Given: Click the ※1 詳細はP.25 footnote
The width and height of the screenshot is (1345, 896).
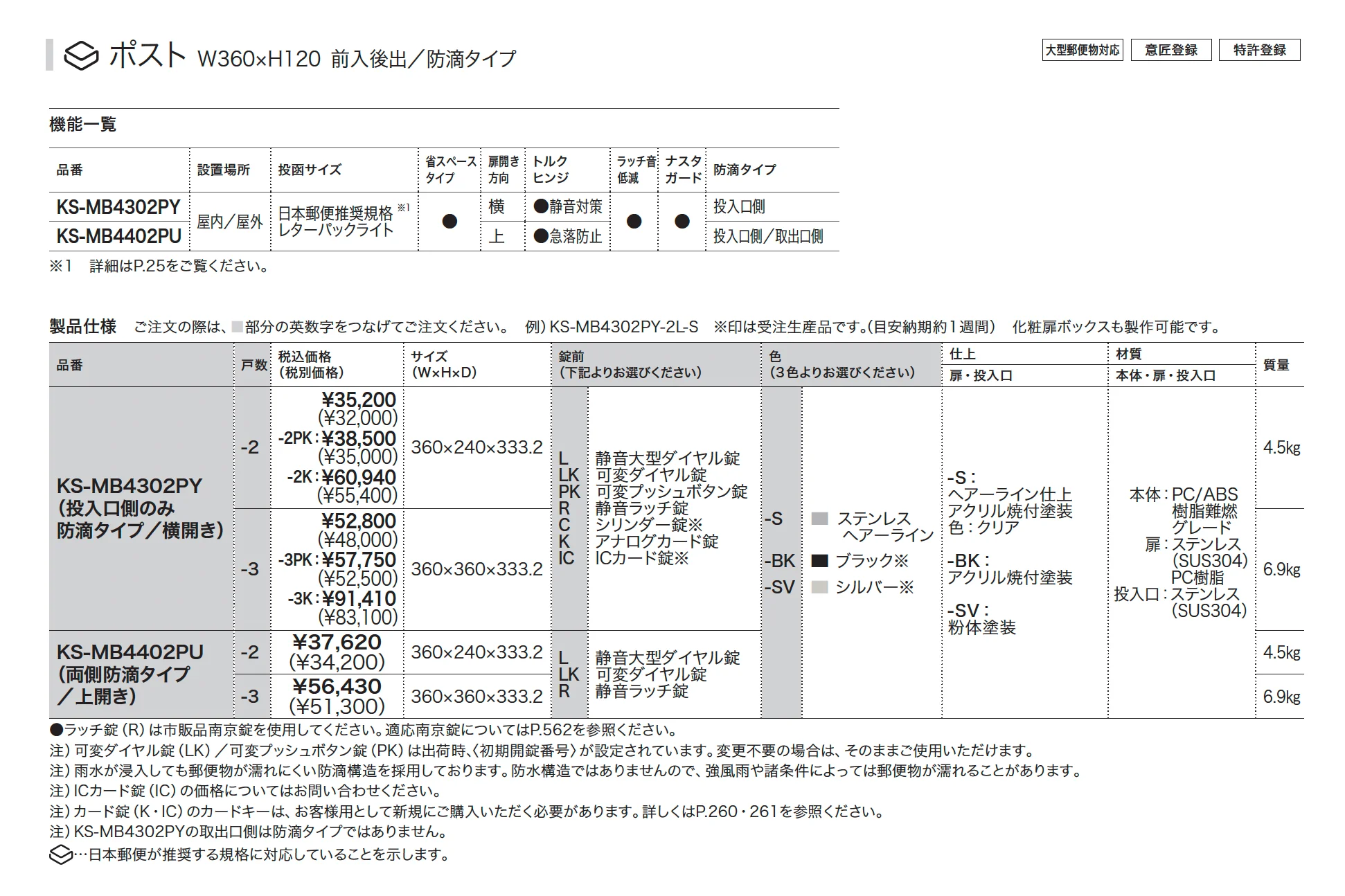Looking at the screenshot, I should pos(160,267).
